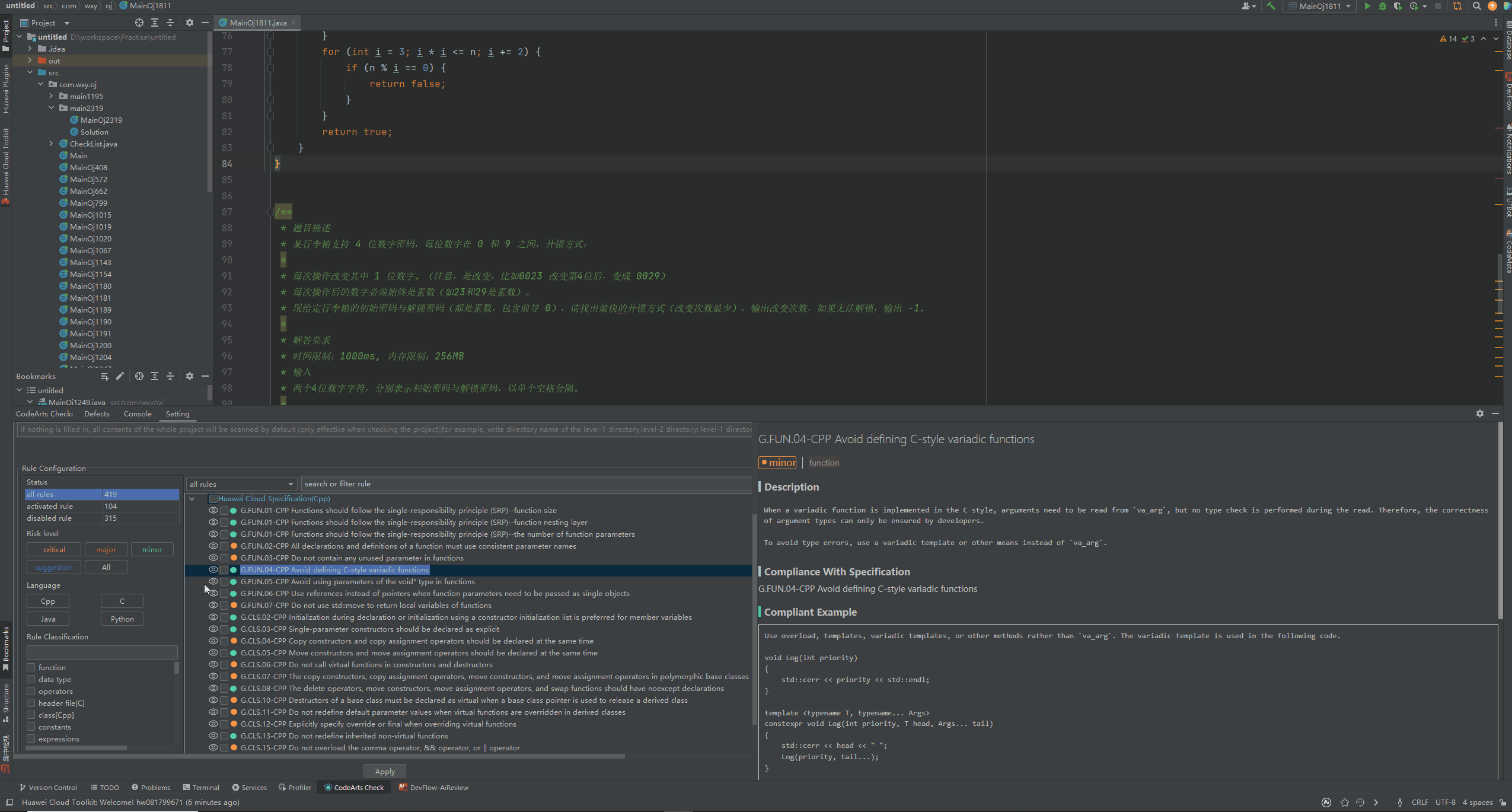Check the G.FUN.04-CPP rule checkbox
Viewport: 1512px width, 812px height.
[224, 569]
